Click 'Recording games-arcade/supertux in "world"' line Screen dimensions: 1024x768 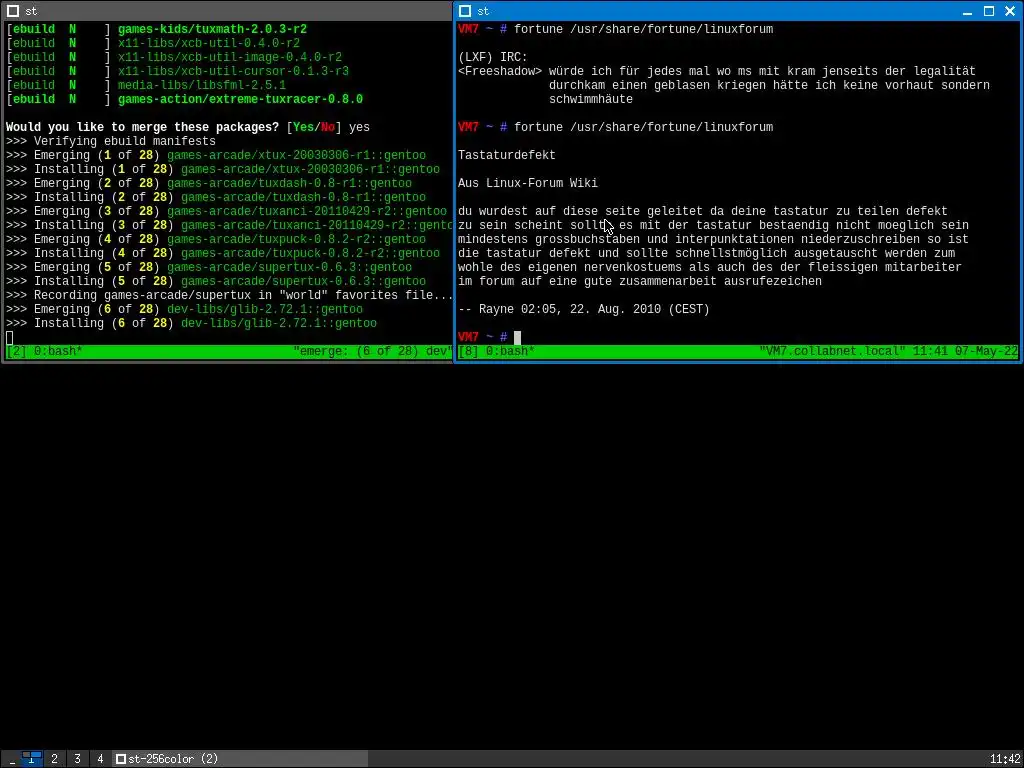point(229,295)
